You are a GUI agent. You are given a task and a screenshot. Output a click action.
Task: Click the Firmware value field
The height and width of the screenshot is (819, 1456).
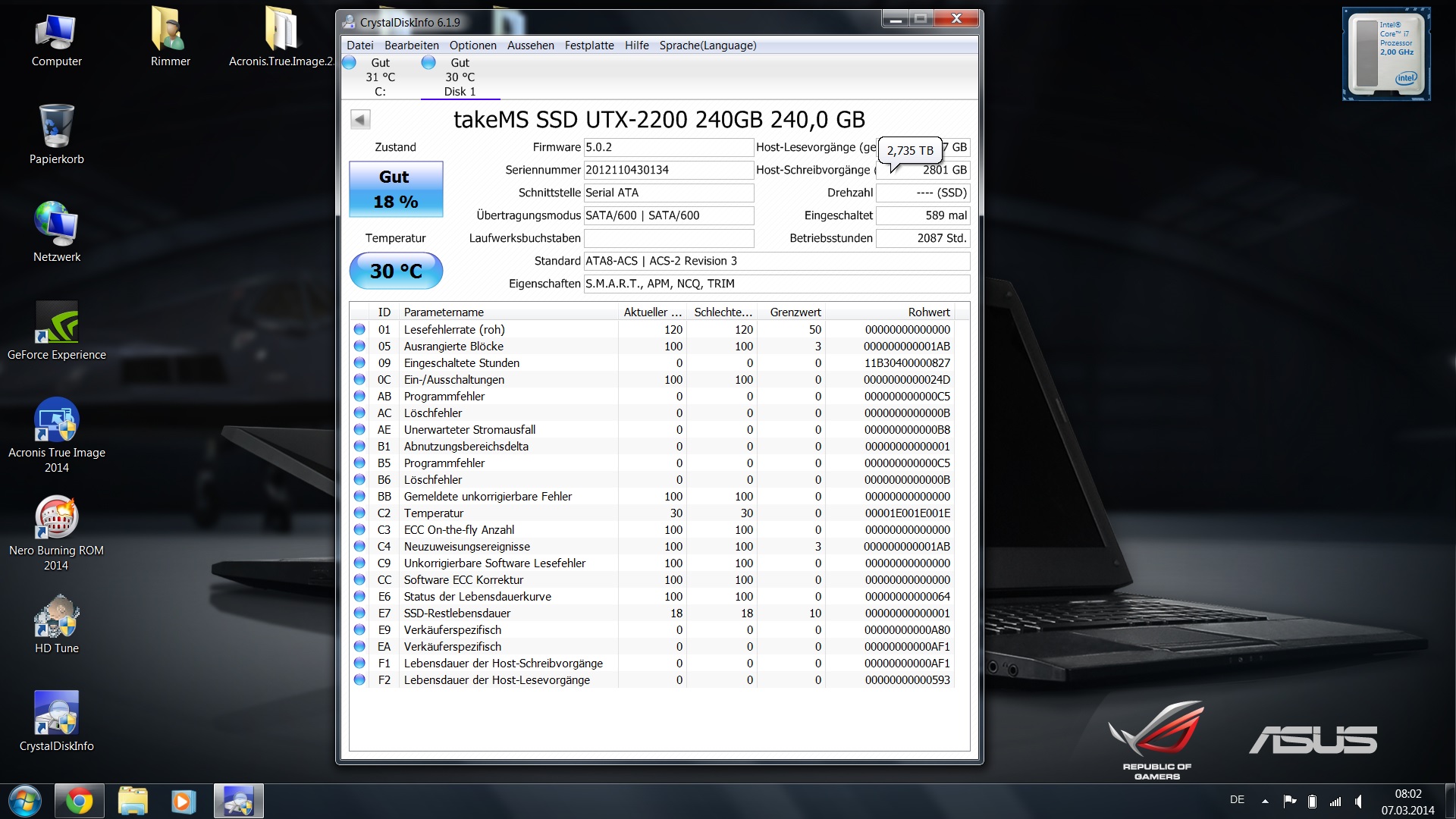667,147
